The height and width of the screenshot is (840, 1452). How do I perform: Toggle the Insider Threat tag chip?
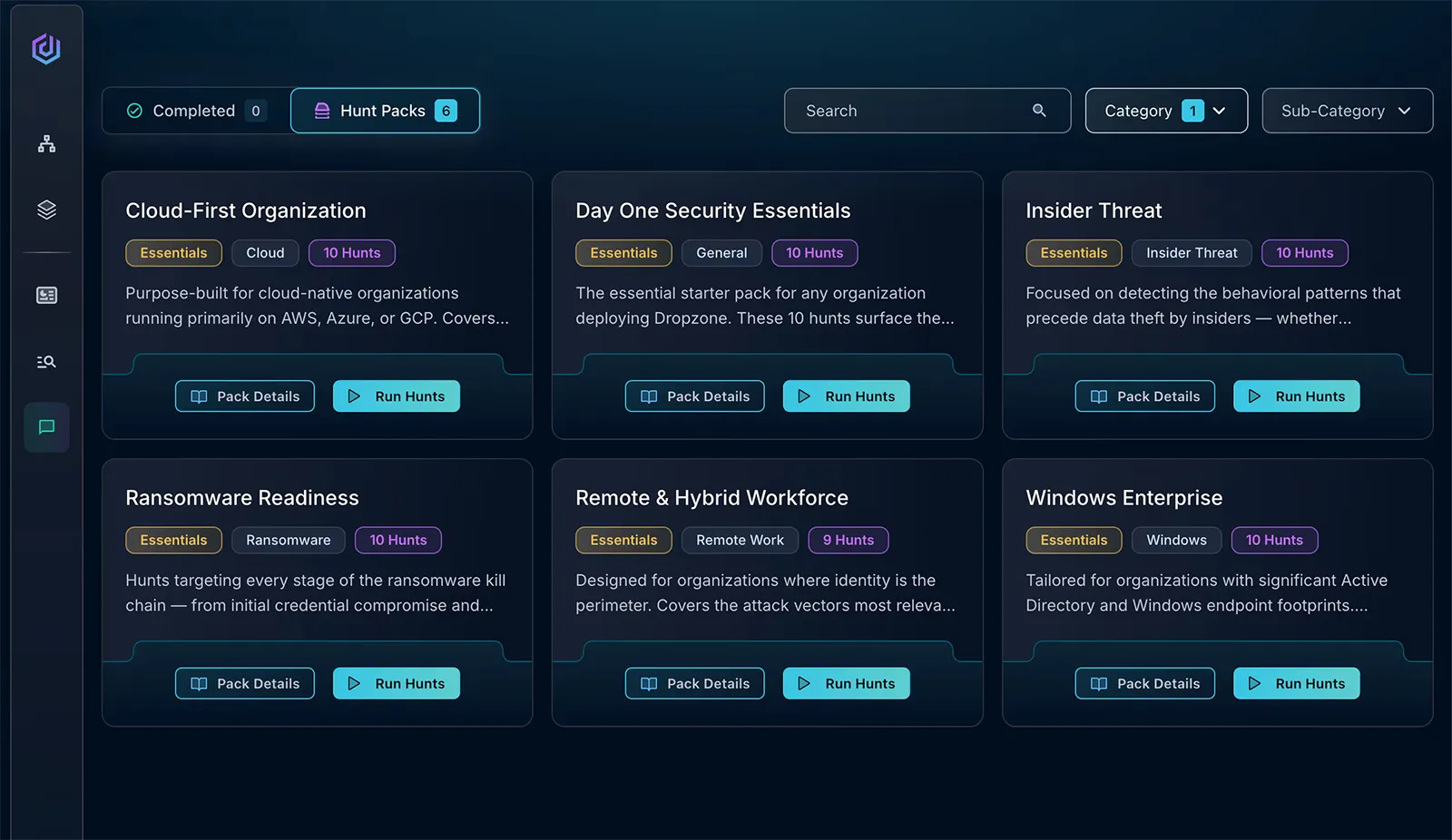click(x=1192, y=253)
